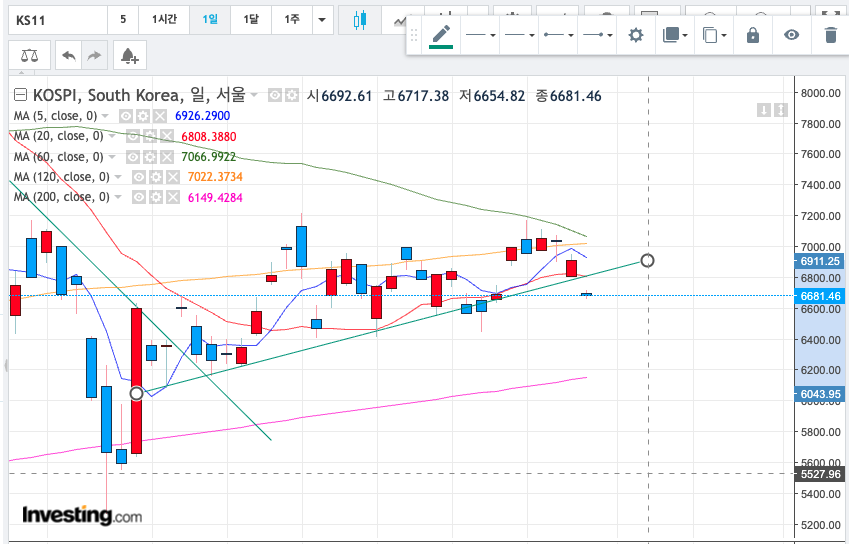Redo the chart action
The width and height of the screenshot is (849, 544).
(94, 55)
